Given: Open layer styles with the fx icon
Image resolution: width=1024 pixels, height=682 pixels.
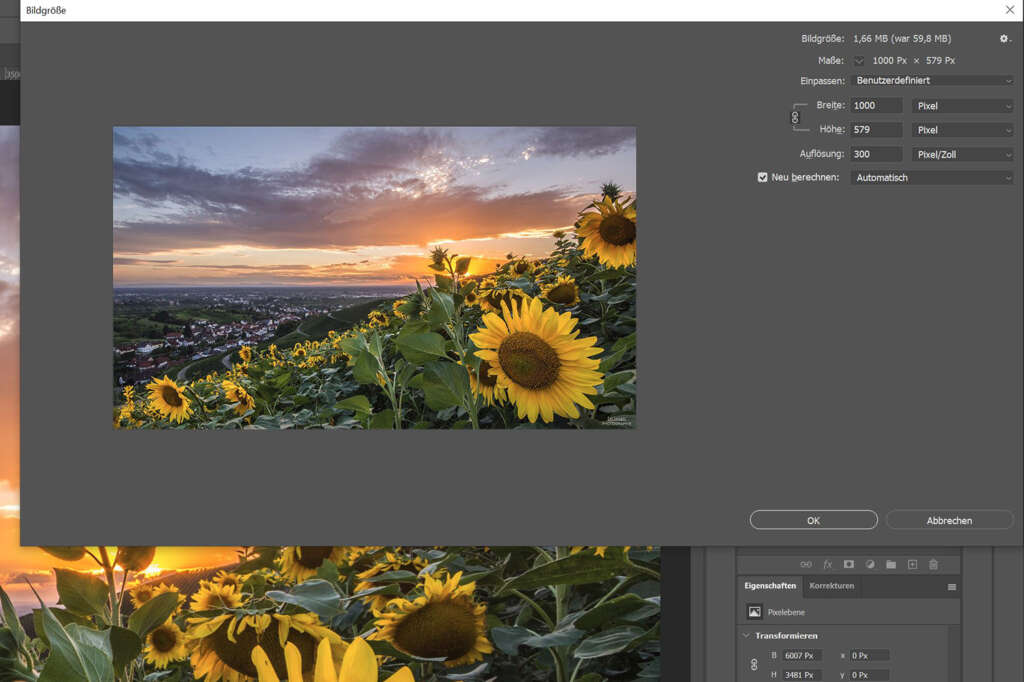Looking at the screenshot, I should pyautogui.click(x=827, y=563).
